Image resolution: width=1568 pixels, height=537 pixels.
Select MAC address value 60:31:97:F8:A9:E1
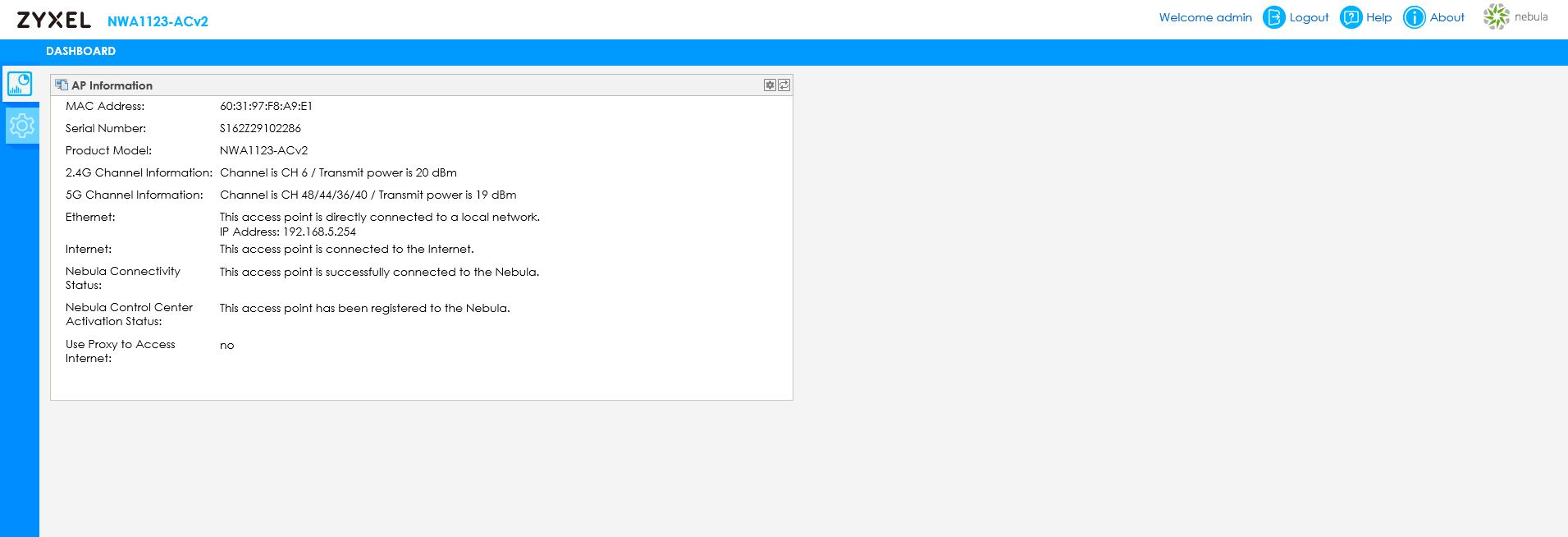266,106
